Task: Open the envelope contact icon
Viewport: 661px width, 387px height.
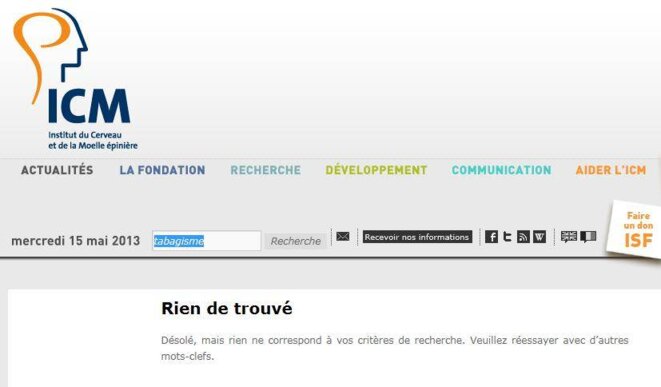Action: [343, 236]
